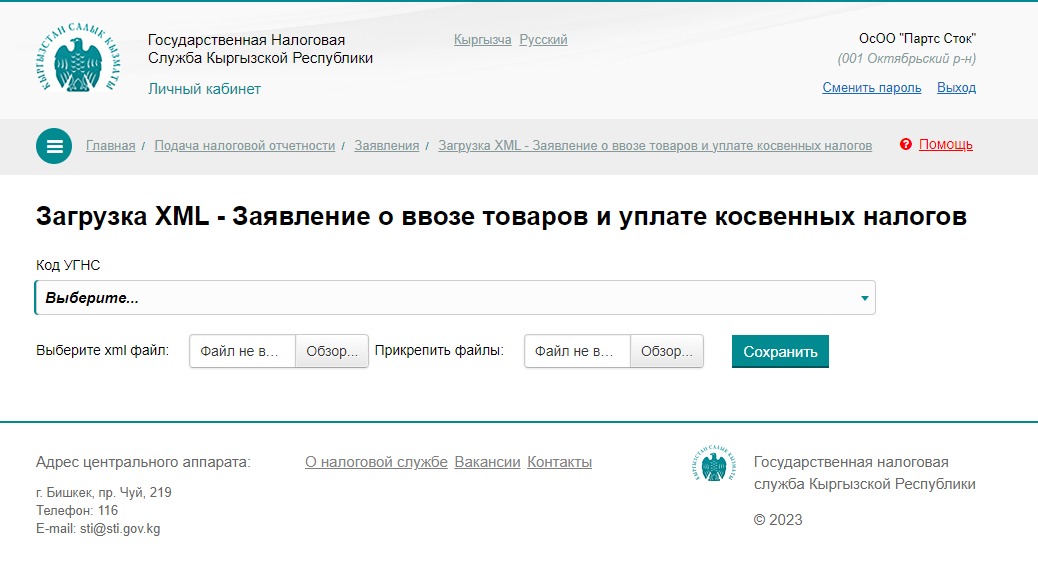Viewport: 1038px width, 573px height.
Task: Log out via Выход link
Action: pos(956,88)
